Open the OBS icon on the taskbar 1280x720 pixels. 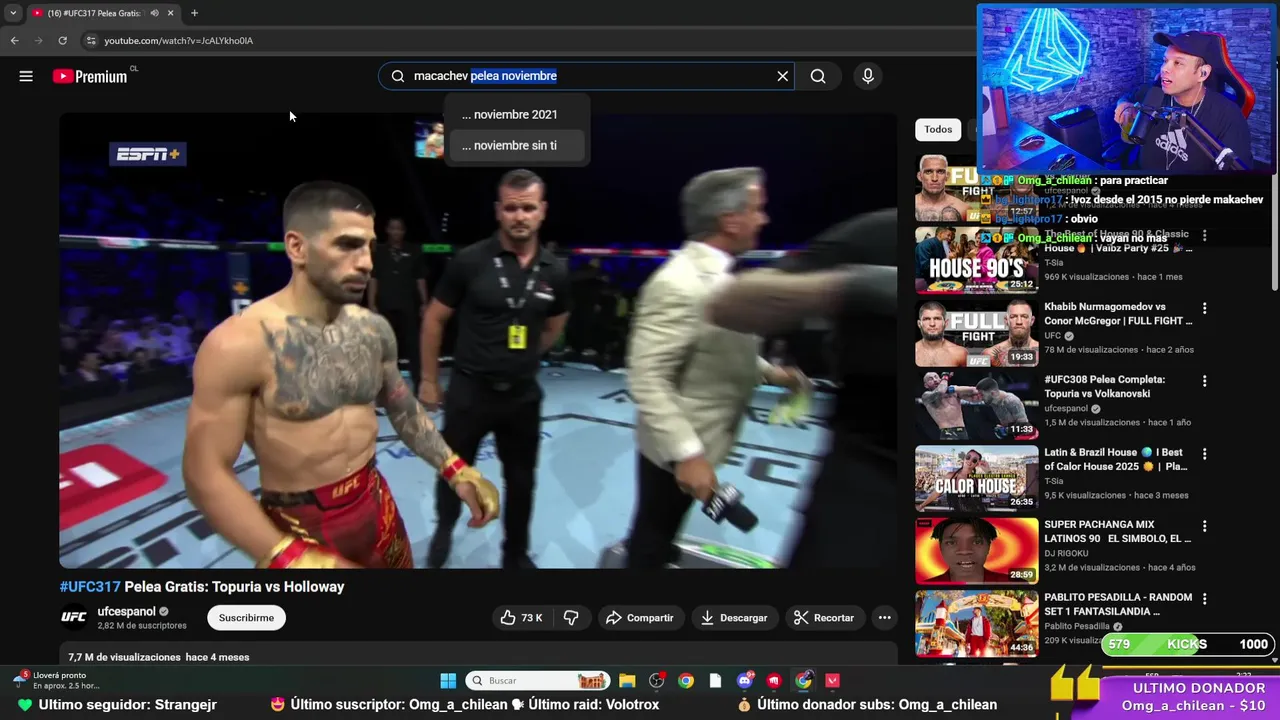[657, 681]
